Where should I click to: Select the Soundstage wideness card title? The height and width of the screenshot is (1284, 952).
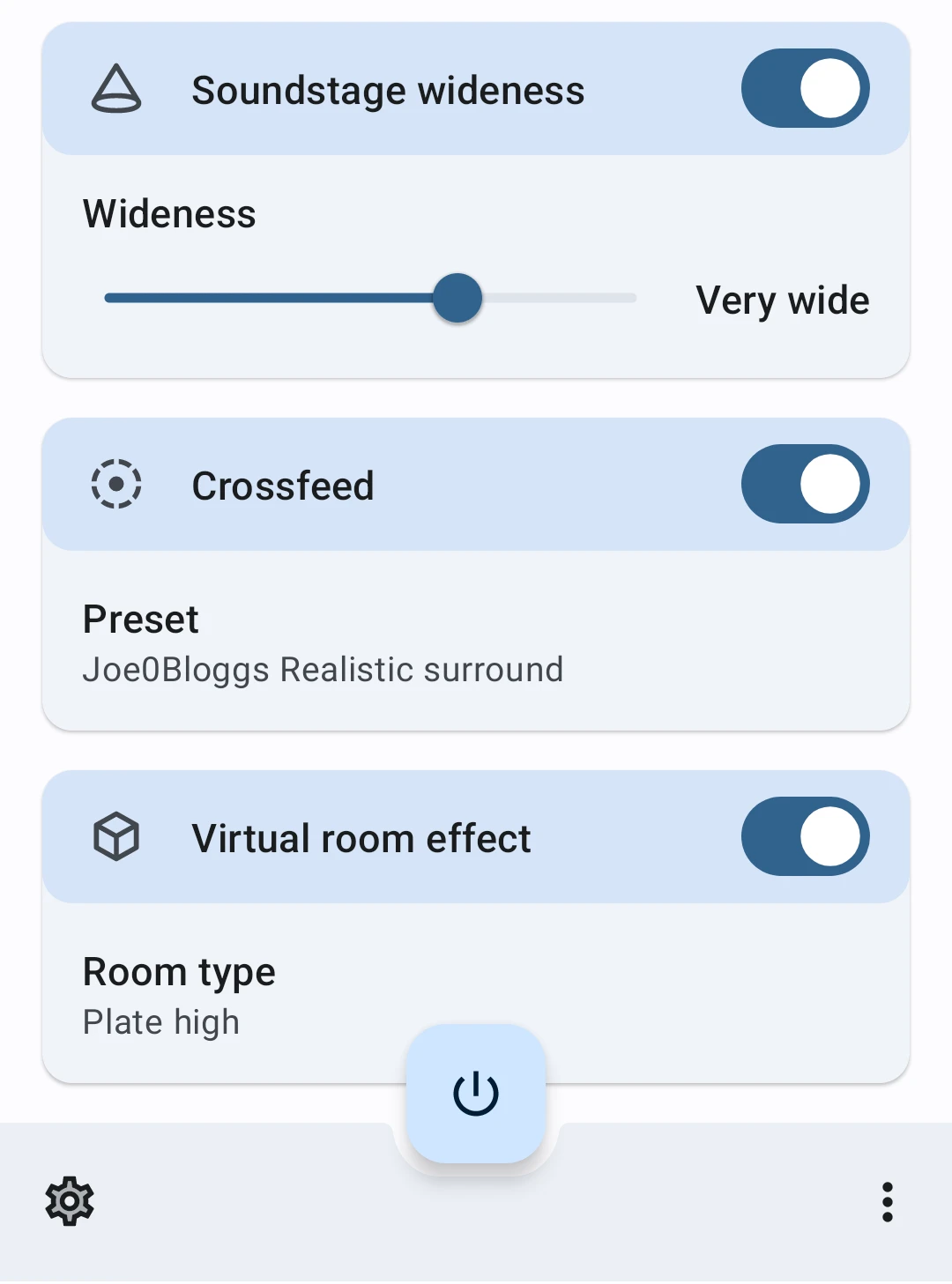(x=388, y=91)
